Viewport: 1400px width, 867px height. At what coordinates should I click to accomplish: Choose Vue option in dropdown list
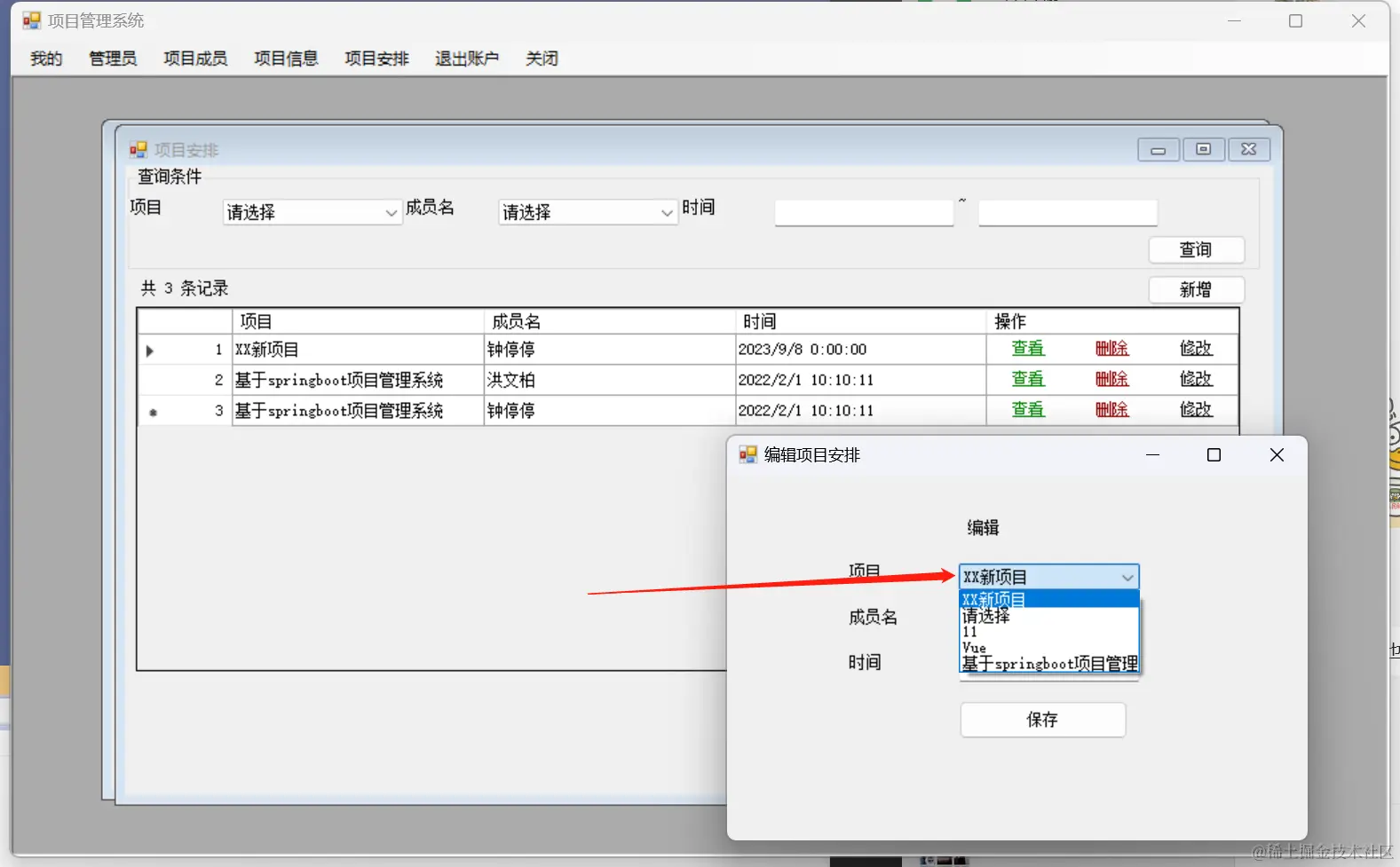coord(1049,648)
